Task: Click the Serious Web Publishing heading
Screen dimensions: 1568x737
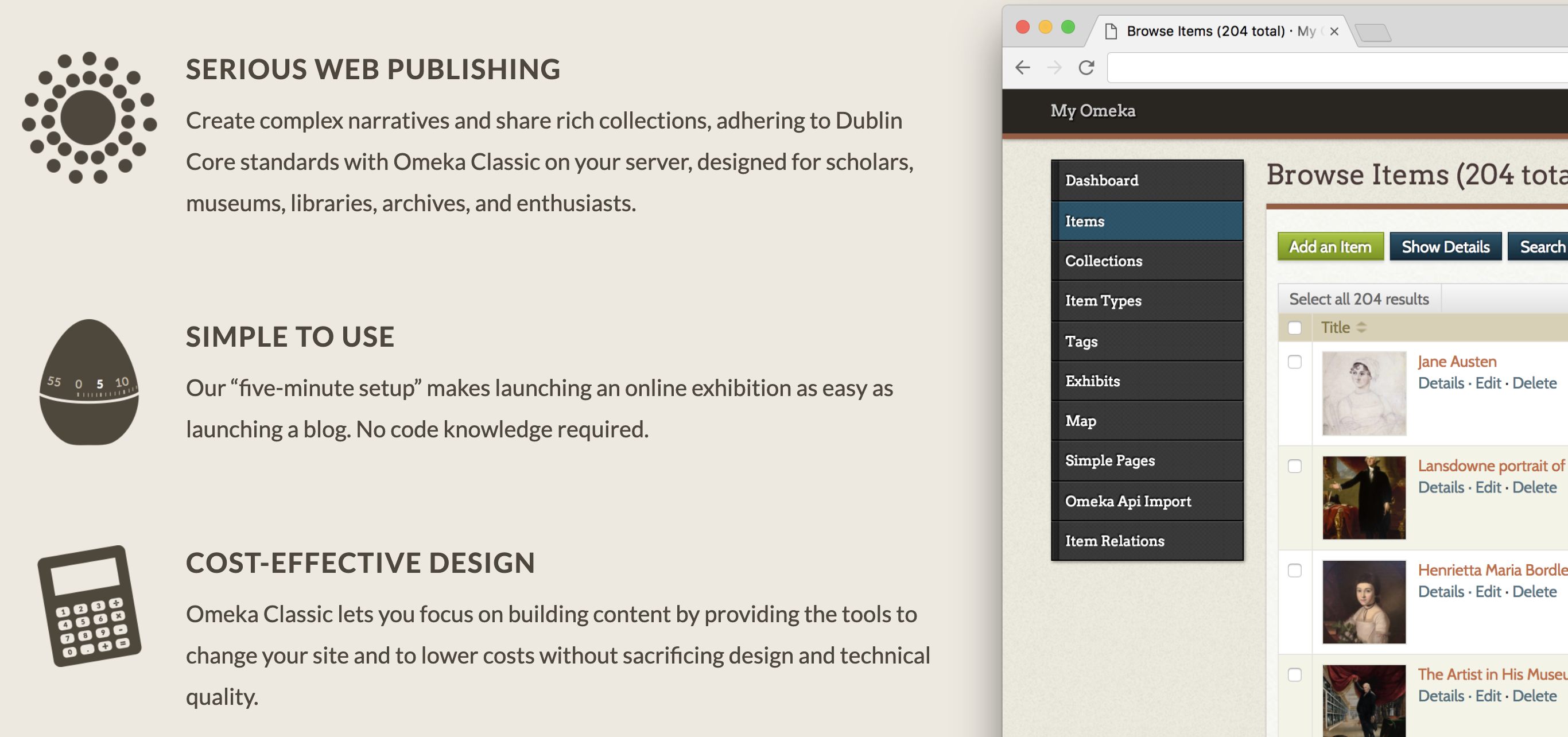Action: 373,69
